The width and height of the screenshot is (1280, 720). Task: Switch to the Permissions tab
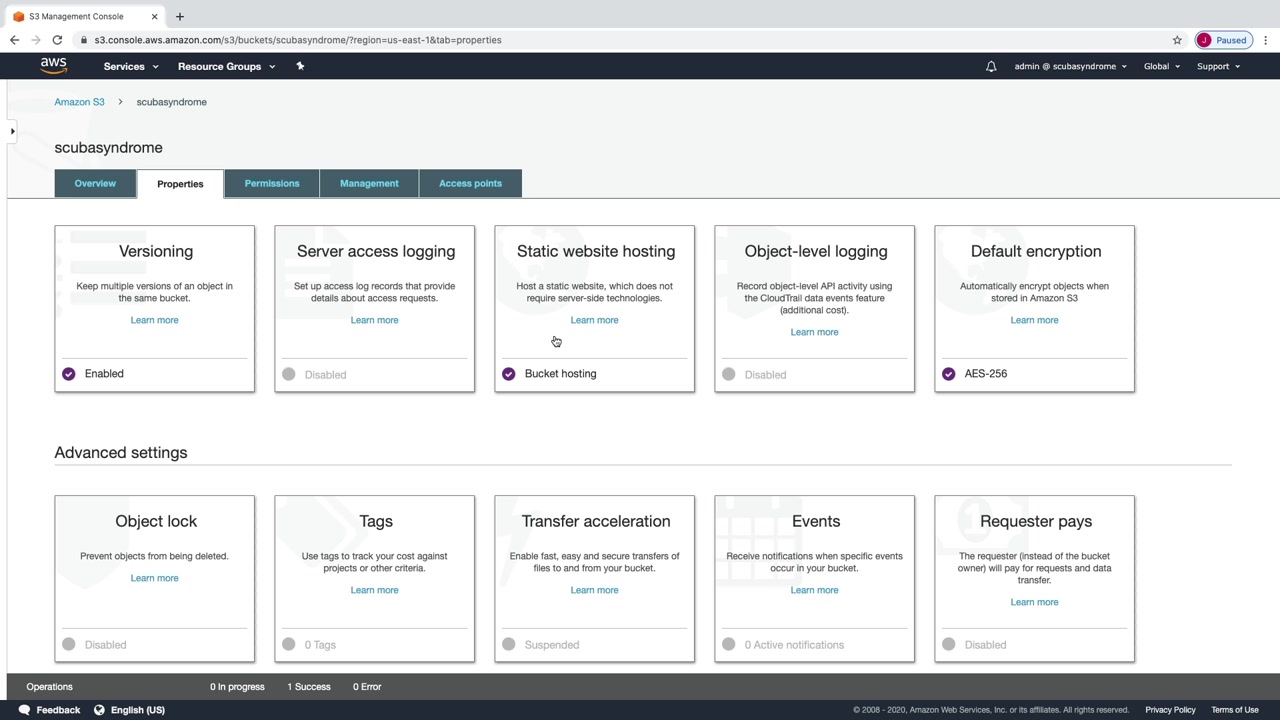[272, 184]
